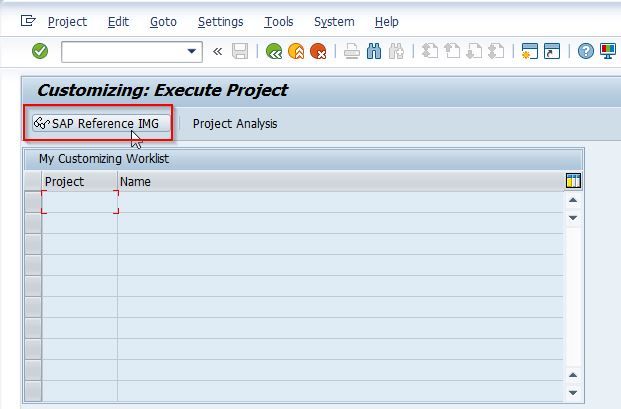Click the Generate Shortcut icon
The height and width of the screenshot is (409, 621).
pos(552,51)
